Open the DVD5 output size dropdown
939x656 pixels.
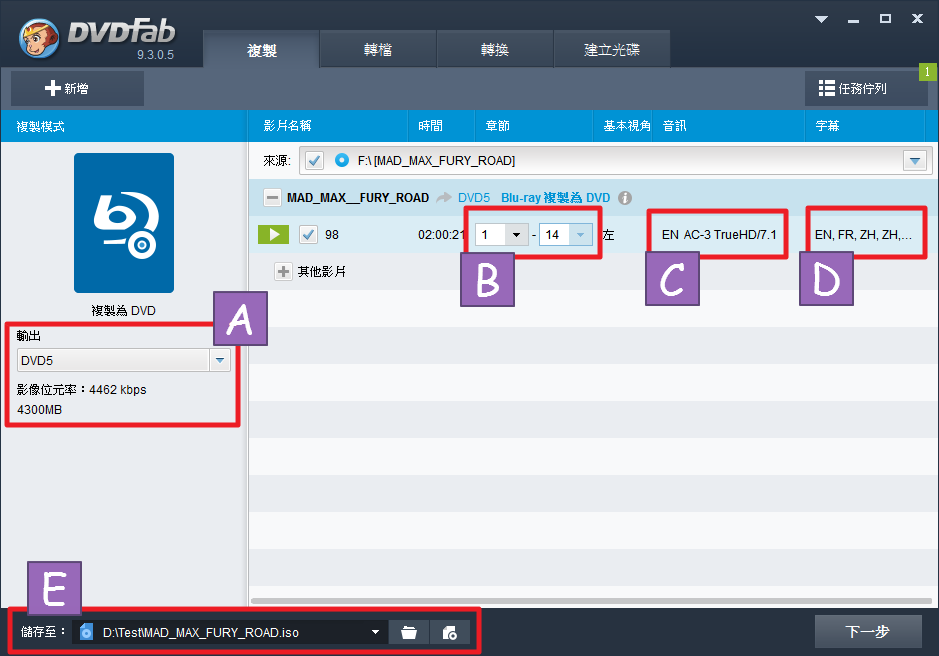click(219, 360)
